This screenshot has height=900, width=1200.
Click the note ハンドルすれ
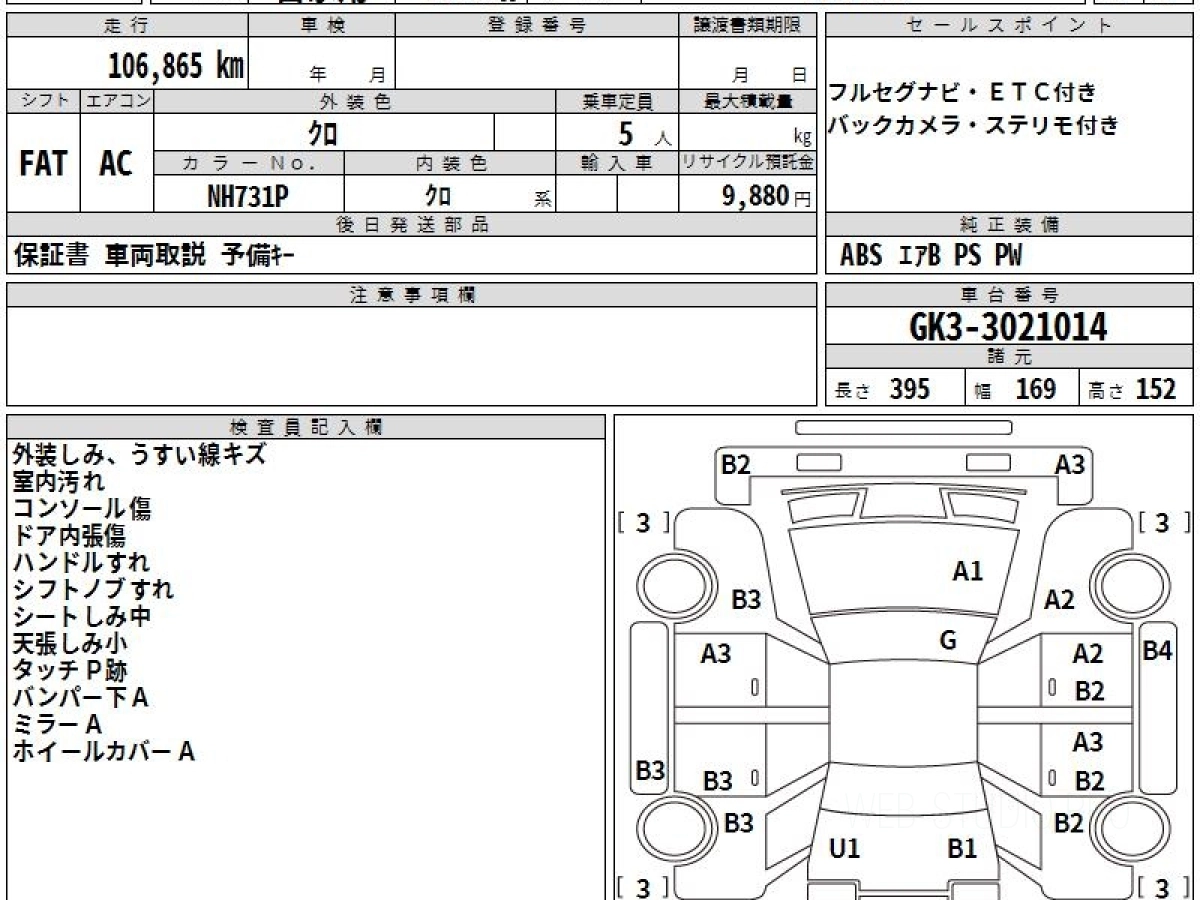click(x=82, y=563)
